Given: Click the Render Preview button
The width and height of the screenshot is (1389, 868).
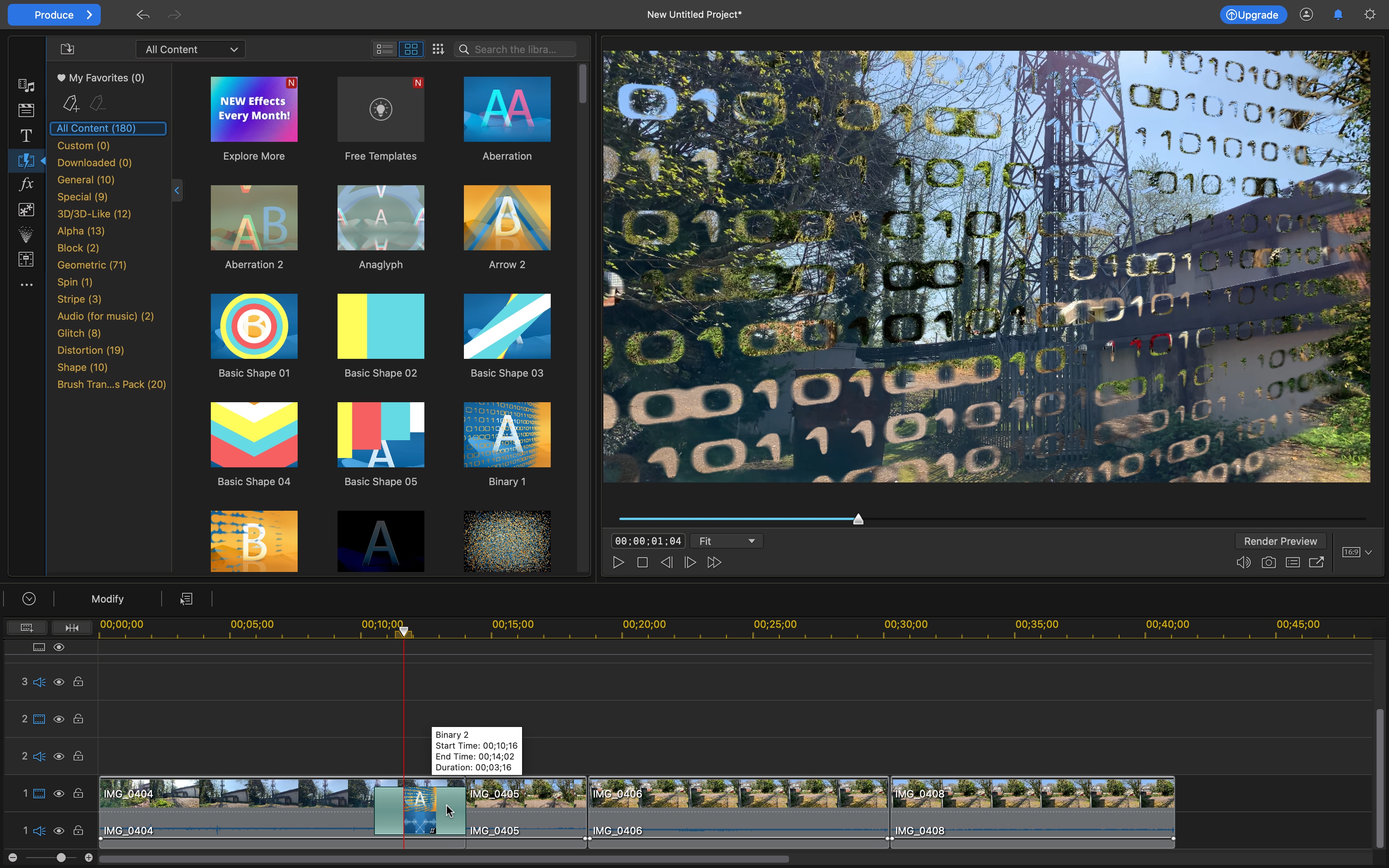Looking at the screenshot, I should click(1280, 541).
